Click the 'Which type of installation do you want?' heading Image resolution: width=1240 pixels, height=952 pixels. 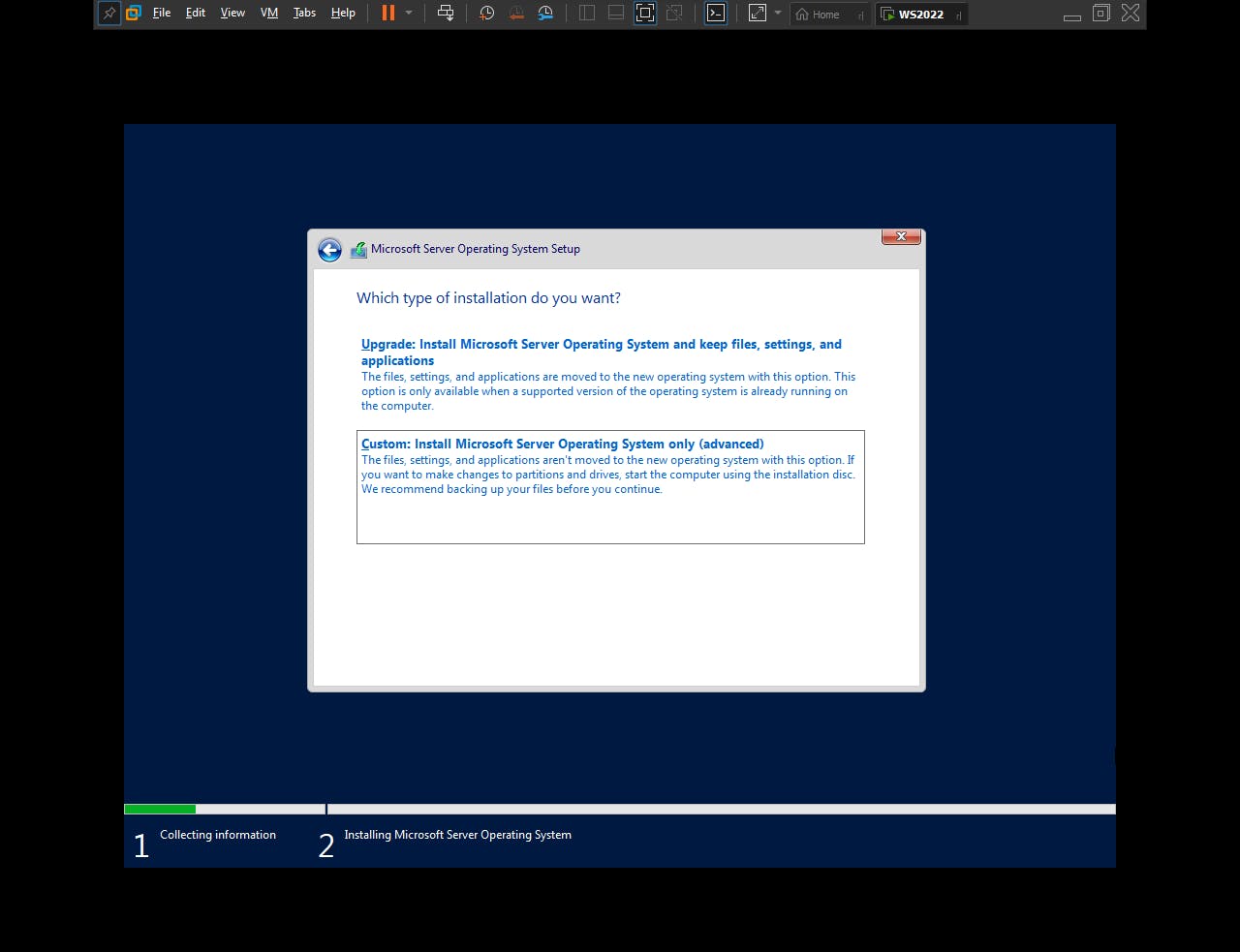pyautogui.click(x=488, y=298)
